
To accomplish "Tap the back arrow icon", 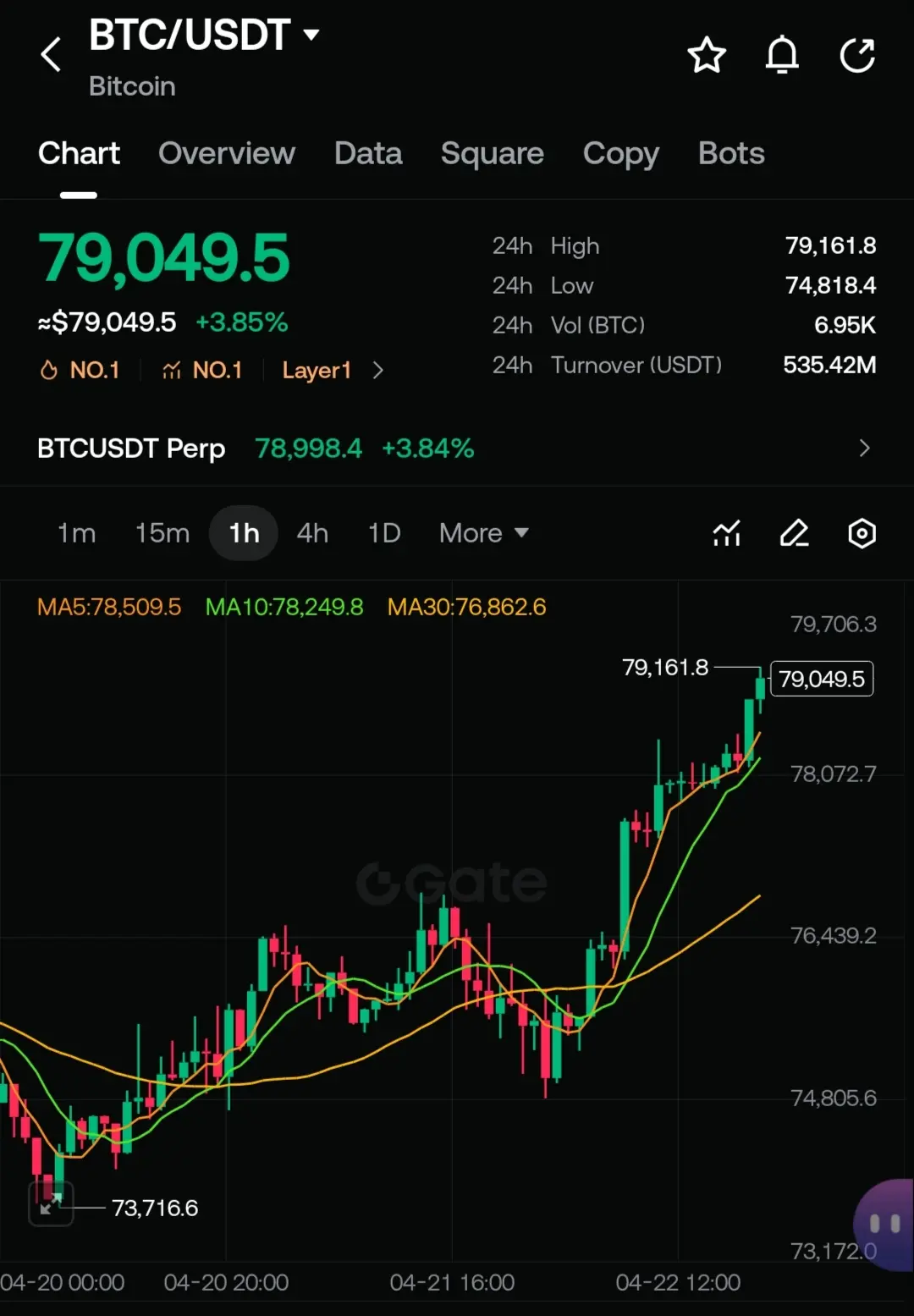I will pos(51,55).
